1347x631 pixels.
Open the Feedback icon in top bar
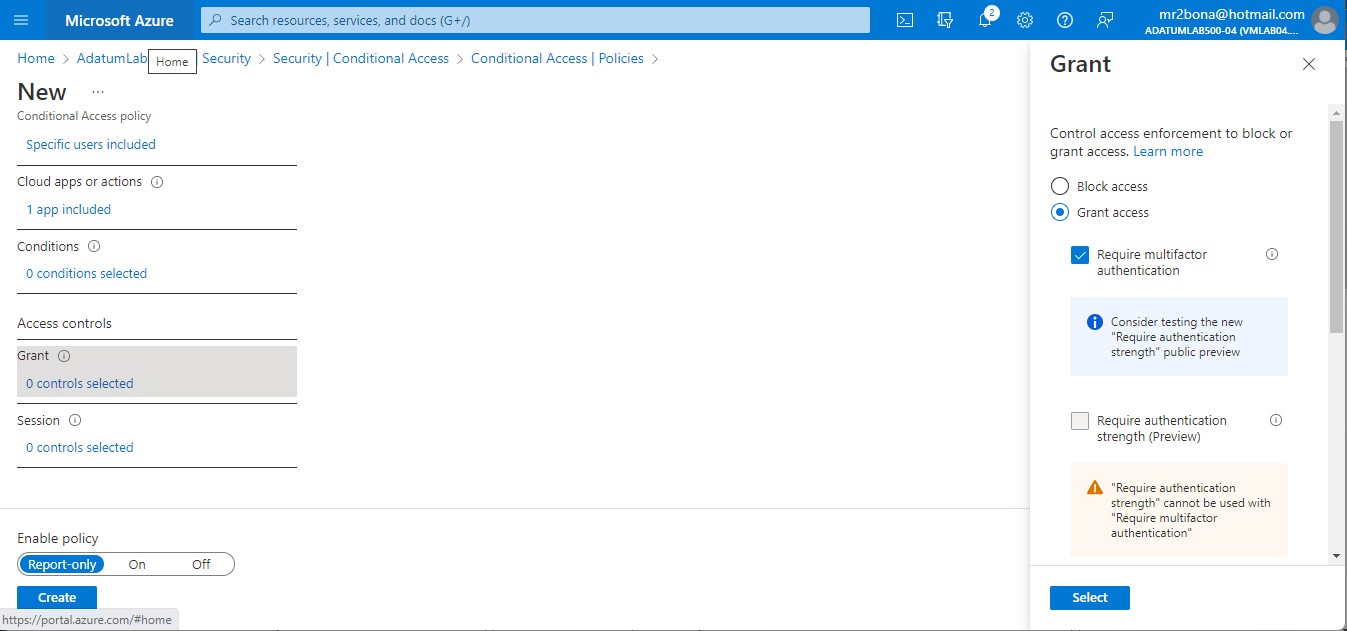tap(1105, 20)
